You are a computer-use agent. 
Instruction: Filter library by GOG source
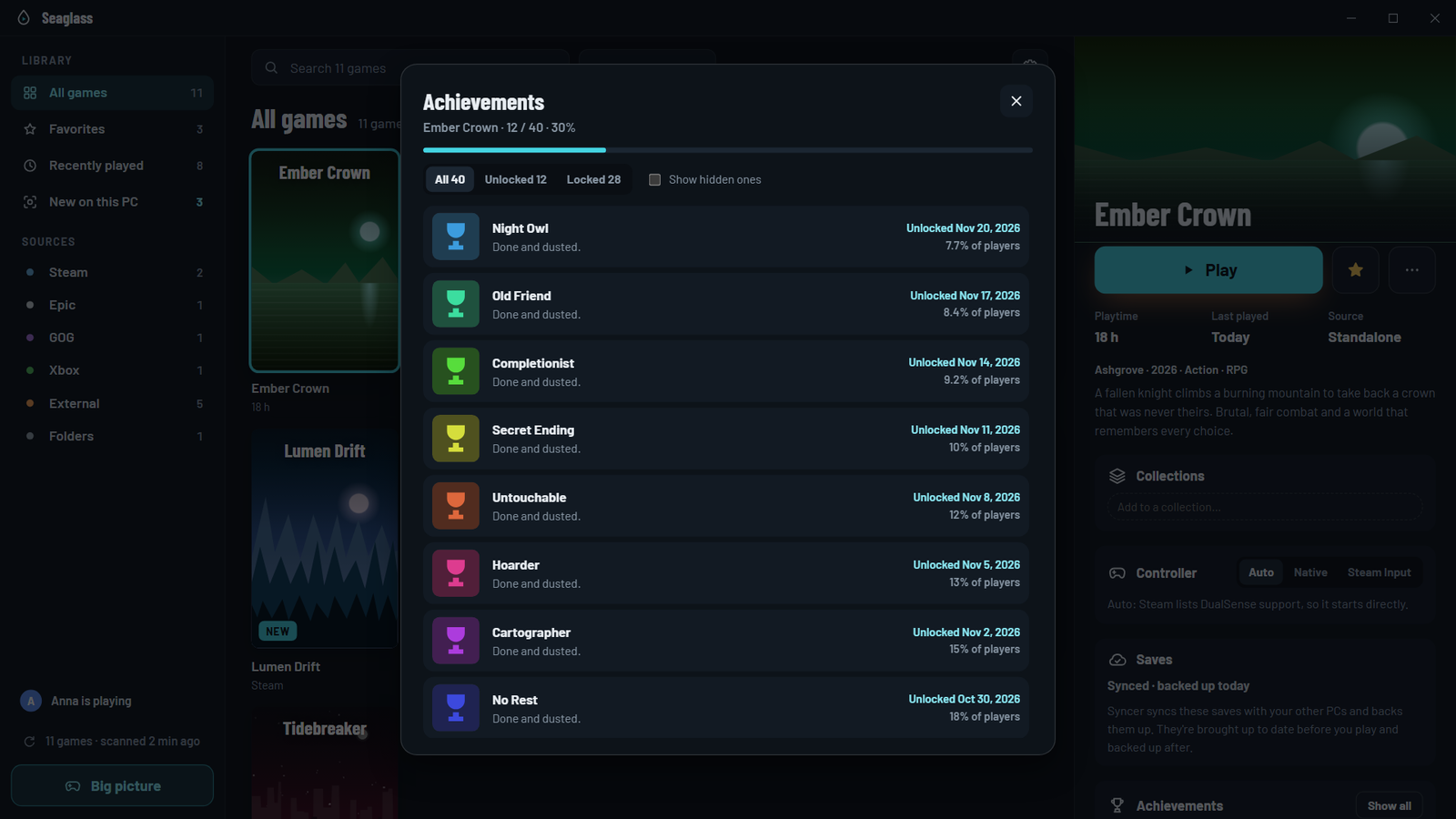pos(112,338)
